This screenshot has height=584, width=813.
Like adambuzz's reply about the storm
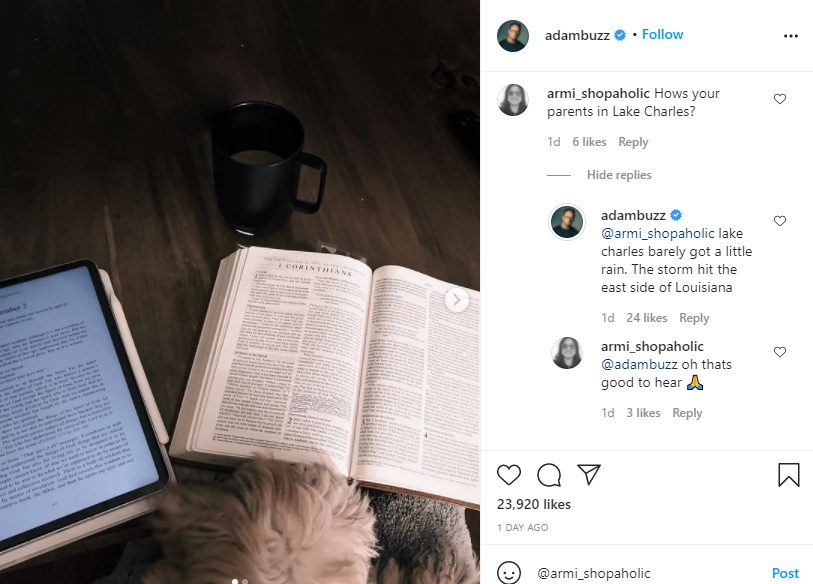pyautogui.click(x=780, y=220)
